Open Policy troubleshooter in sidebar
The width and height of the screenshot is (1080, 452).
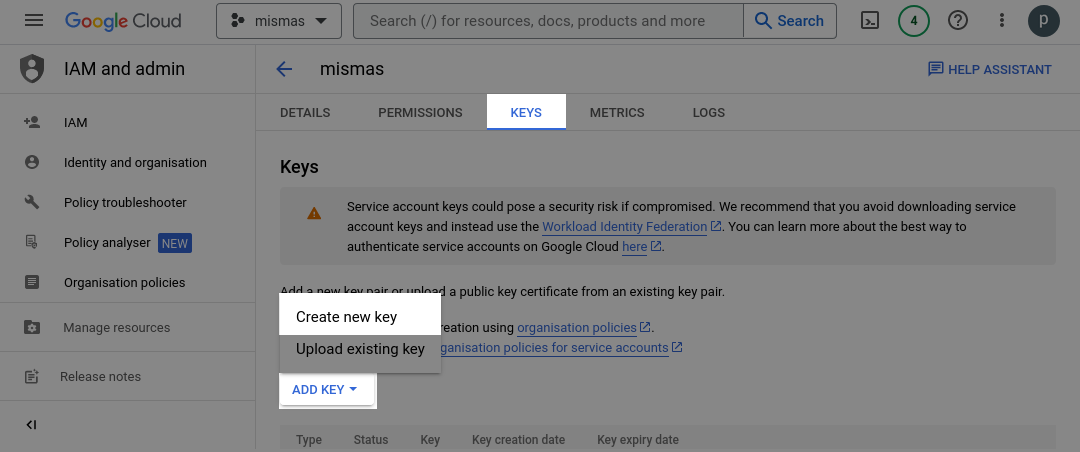(x=125, y=203)
